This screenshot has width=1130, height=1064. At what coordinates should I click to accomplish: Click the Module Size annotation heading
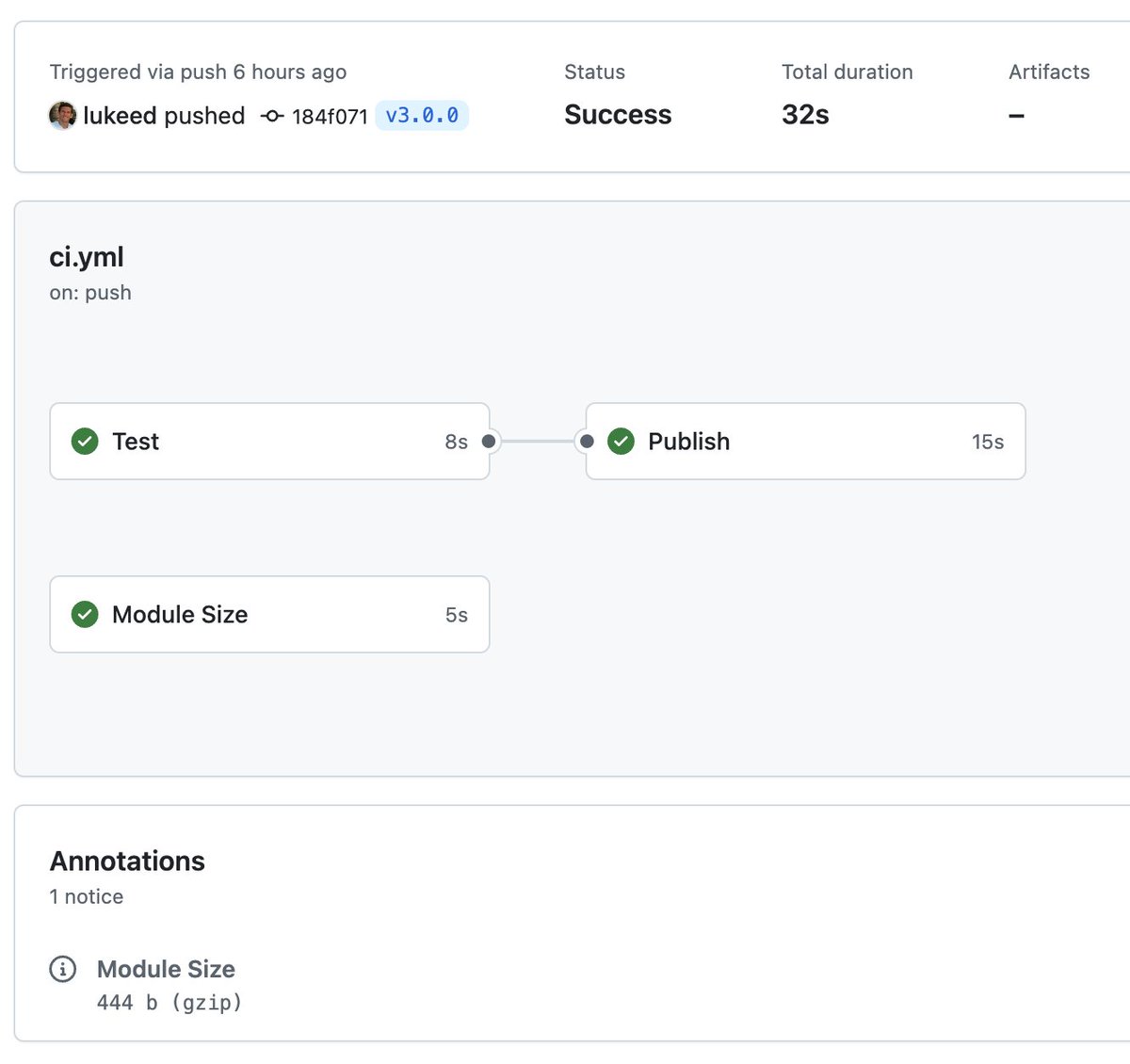(166, 969)
